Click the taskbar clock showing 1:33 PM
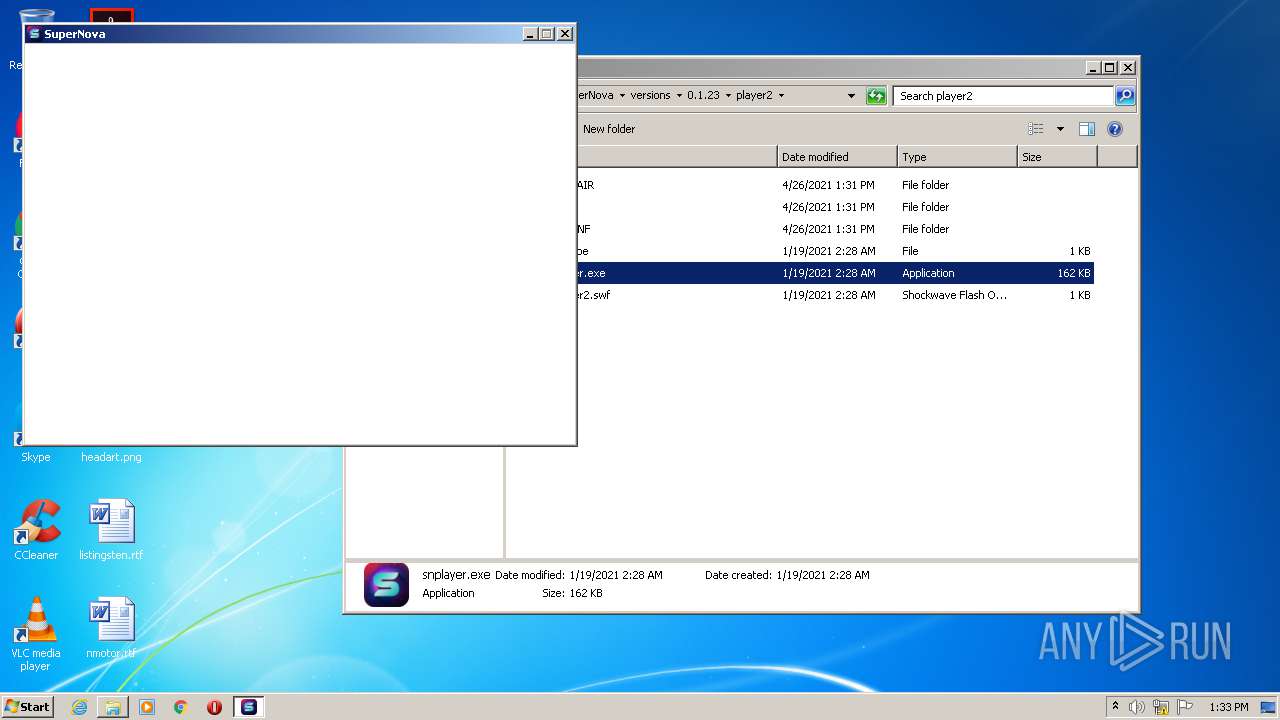This screenshot has width=1280, height=720. coord(1228,707)
